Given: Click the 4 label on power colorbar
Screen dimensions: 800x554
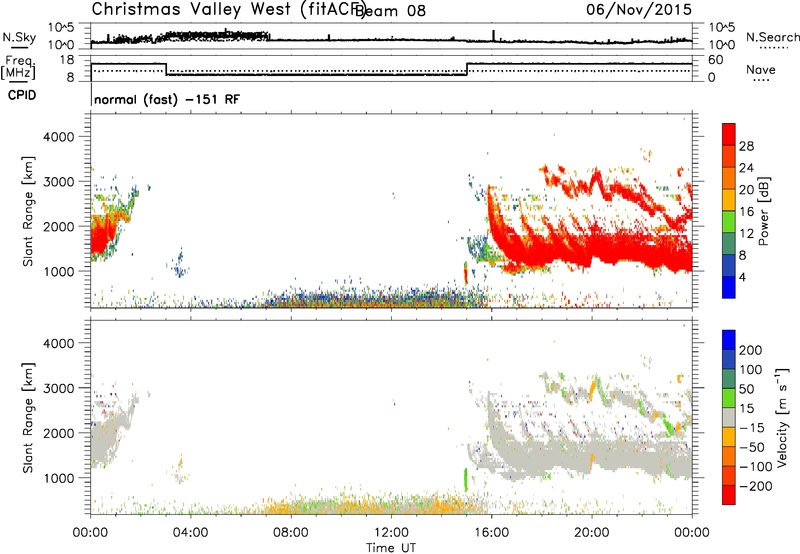Looking at the screenshot, I should [x=743, y=277].
